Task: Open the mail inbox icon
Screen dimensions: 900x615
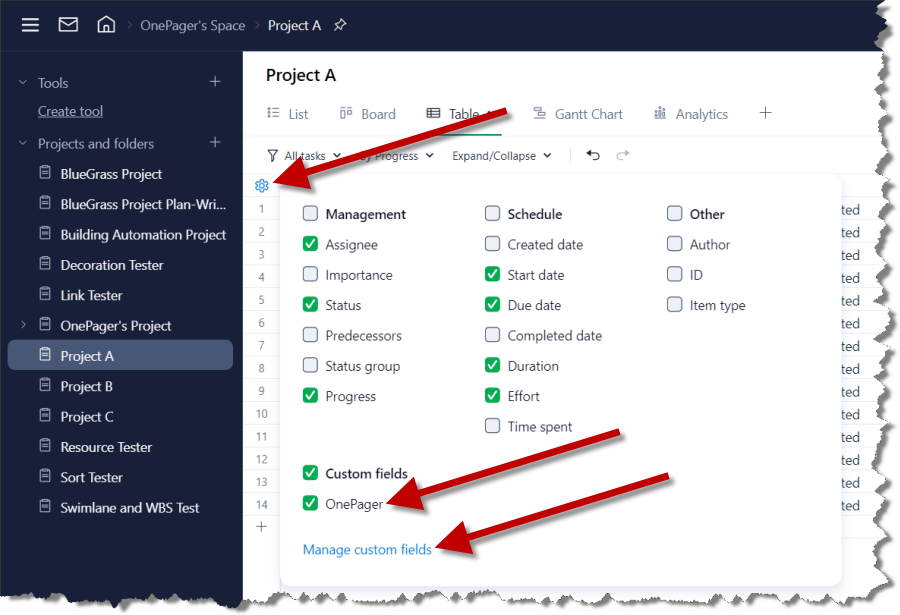Action: [68, 25]
